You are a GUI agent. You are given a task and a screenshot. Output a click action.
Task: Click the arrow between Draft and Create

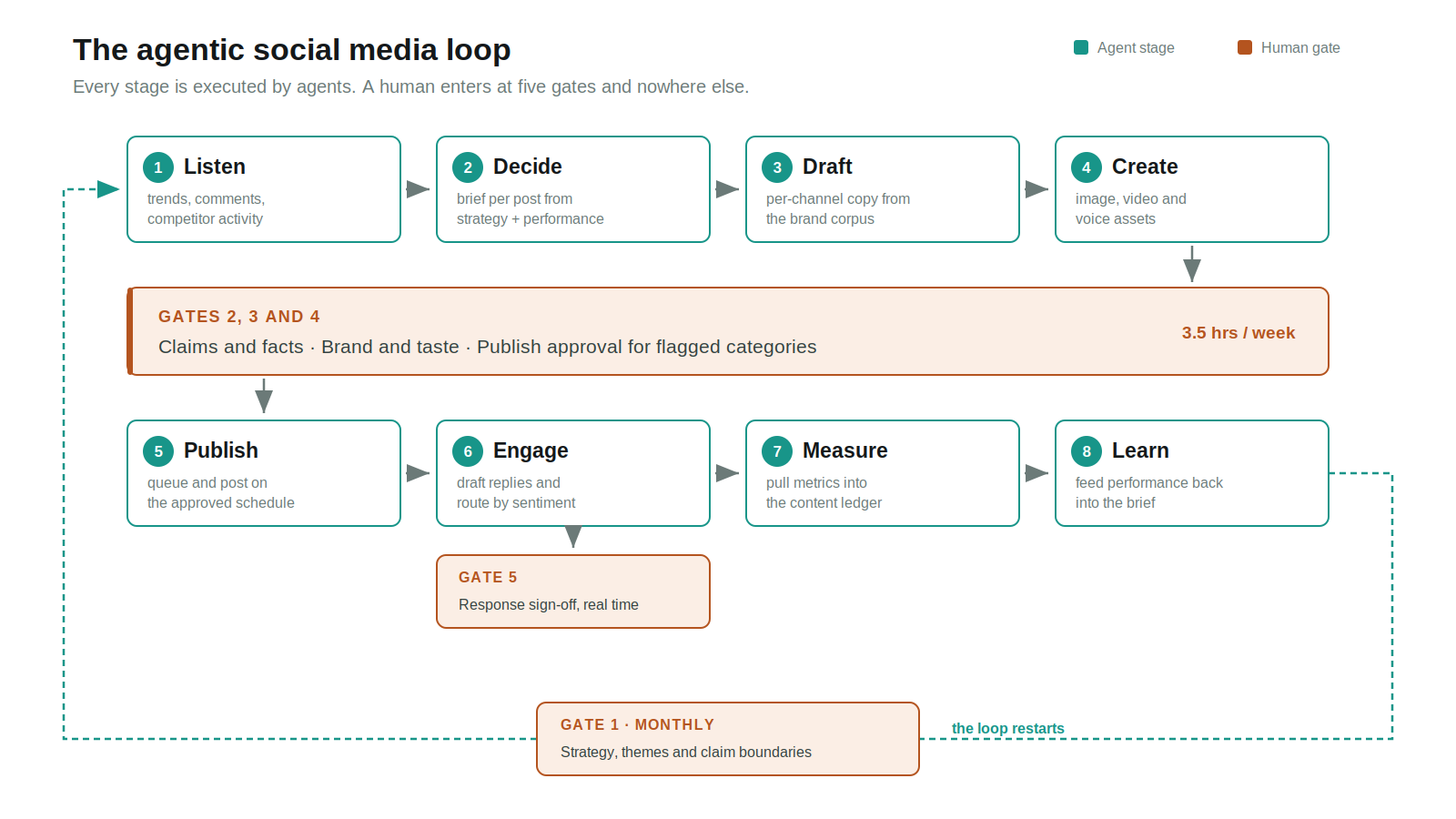tap(1036, 189)
